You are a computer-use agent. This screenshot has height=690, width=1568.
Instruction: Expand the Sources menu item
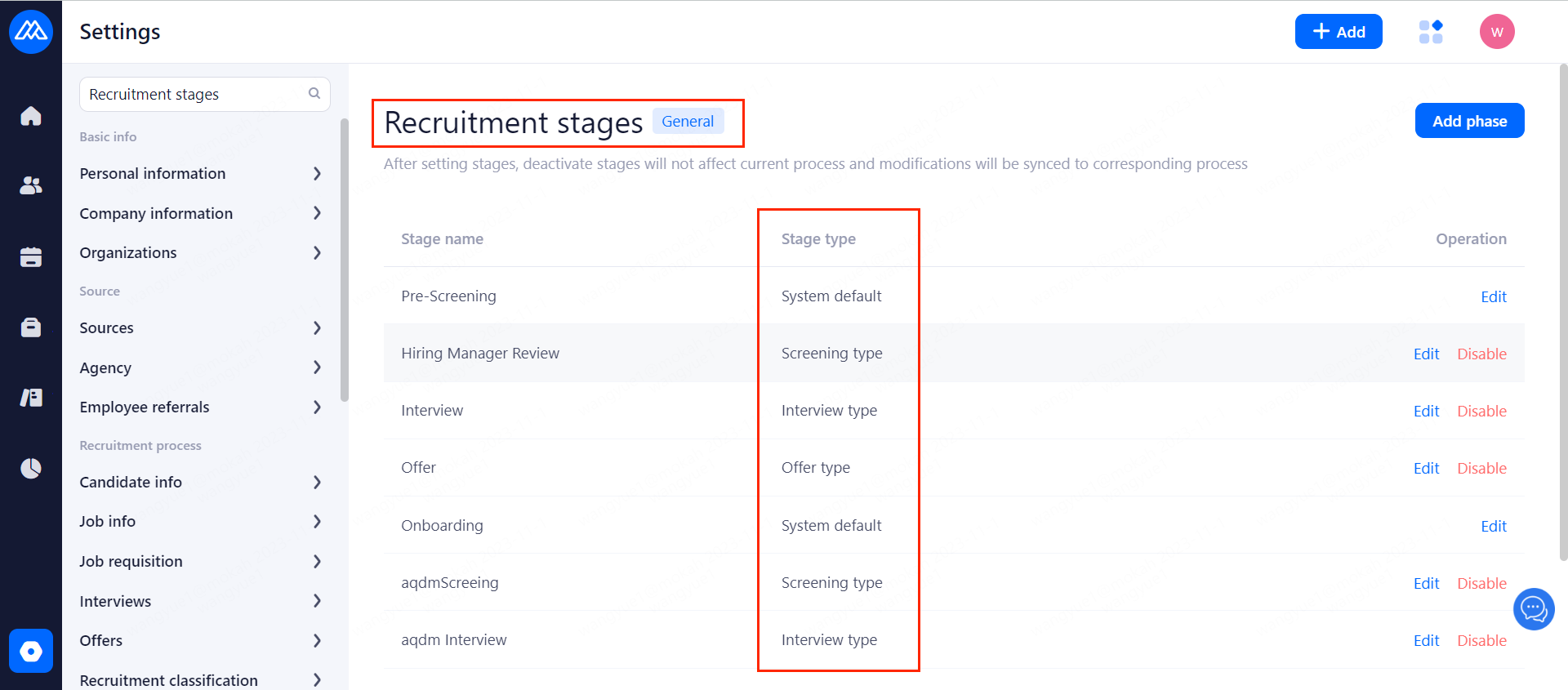click(x=201, y=327)
